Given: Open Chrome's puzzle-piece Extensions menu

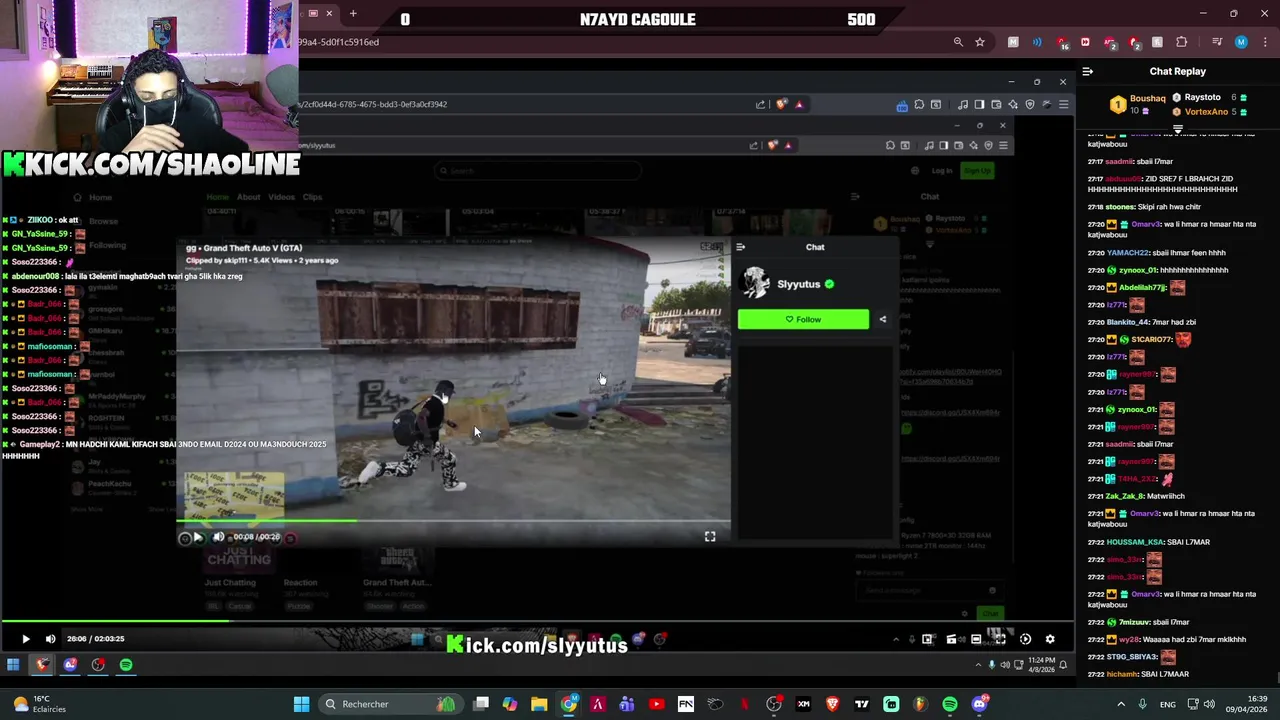Looking at the screenshot, I should (1182, 42).
